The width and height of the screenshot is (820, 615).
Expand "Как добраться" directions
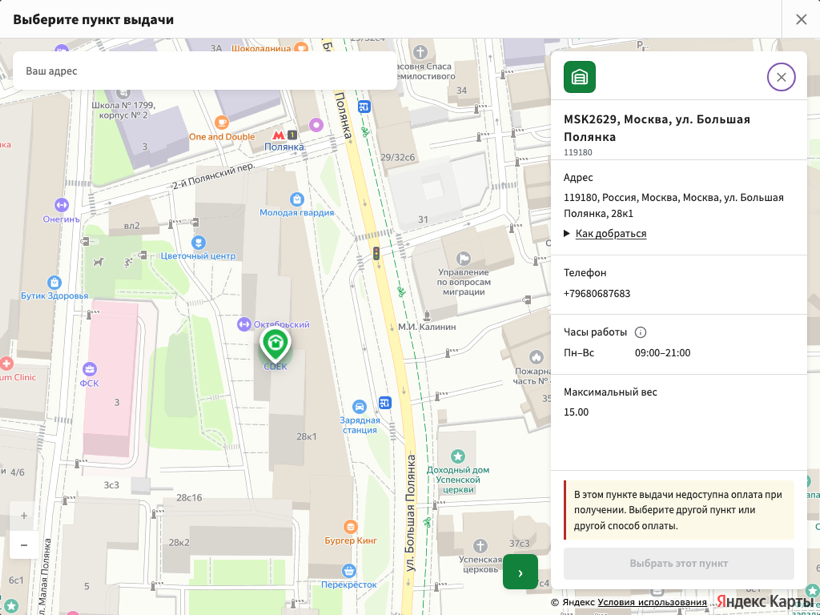[610, 233]
